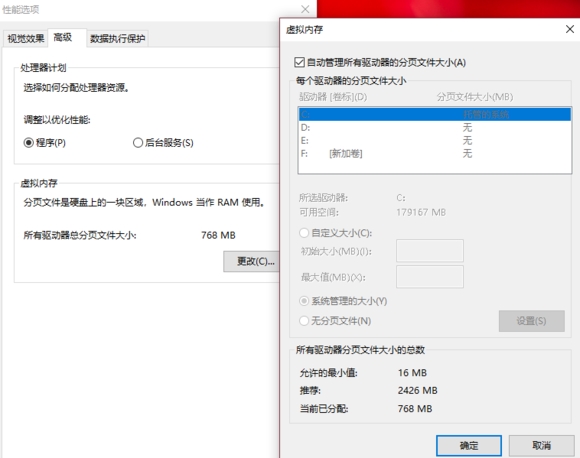Open the 高级 tab
The width and height of the screenshot is (580, 458).
coord(63,37)
